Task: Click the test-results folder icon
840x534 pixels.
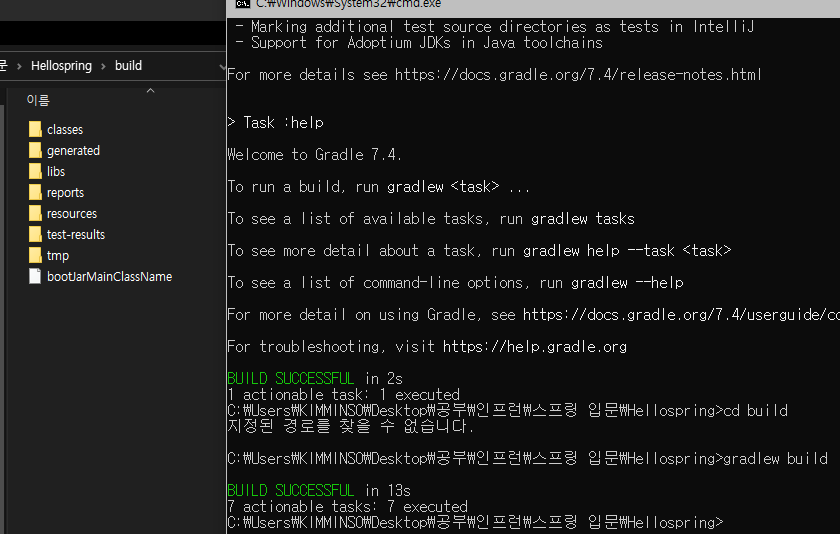Action: [35, 234]
